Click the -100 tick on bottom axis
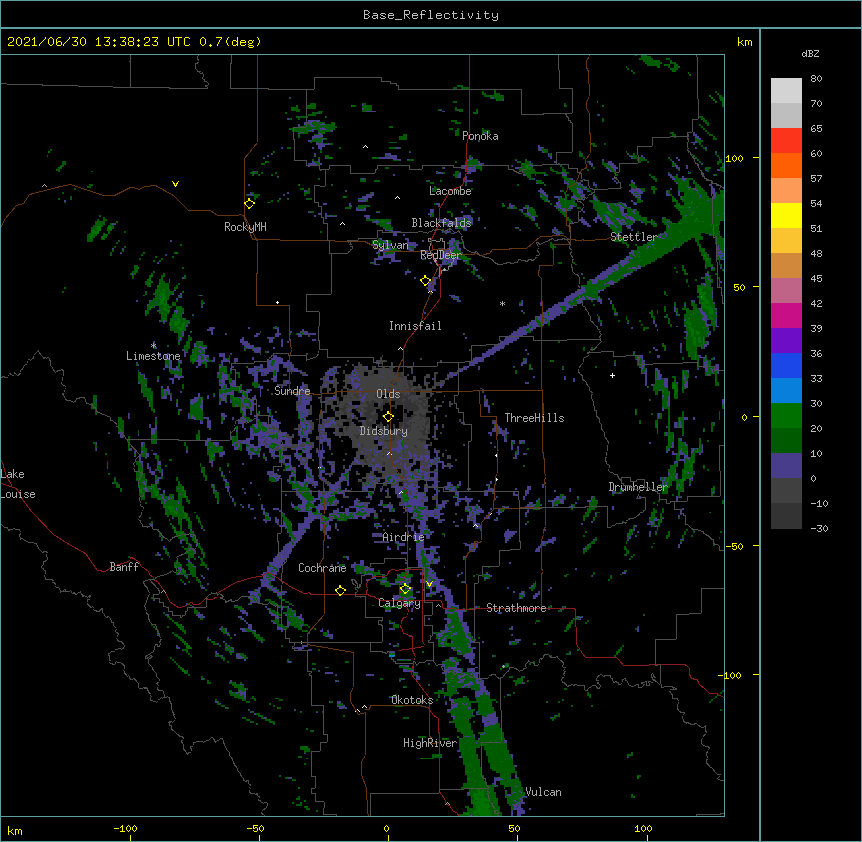The image size is (862, 842). [x=125, y=828]
